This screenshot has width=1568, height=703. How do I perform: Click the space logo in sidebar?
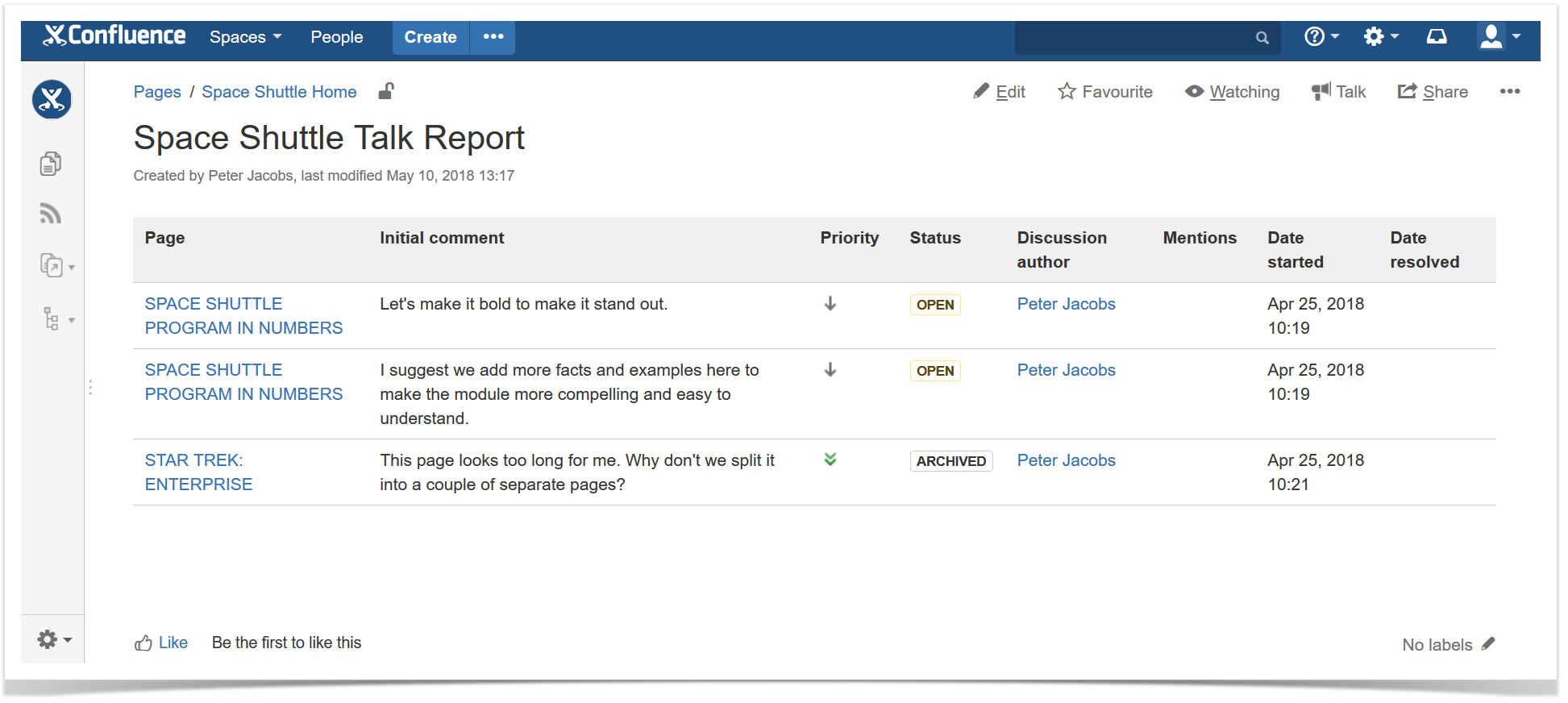tap(52, 100)
